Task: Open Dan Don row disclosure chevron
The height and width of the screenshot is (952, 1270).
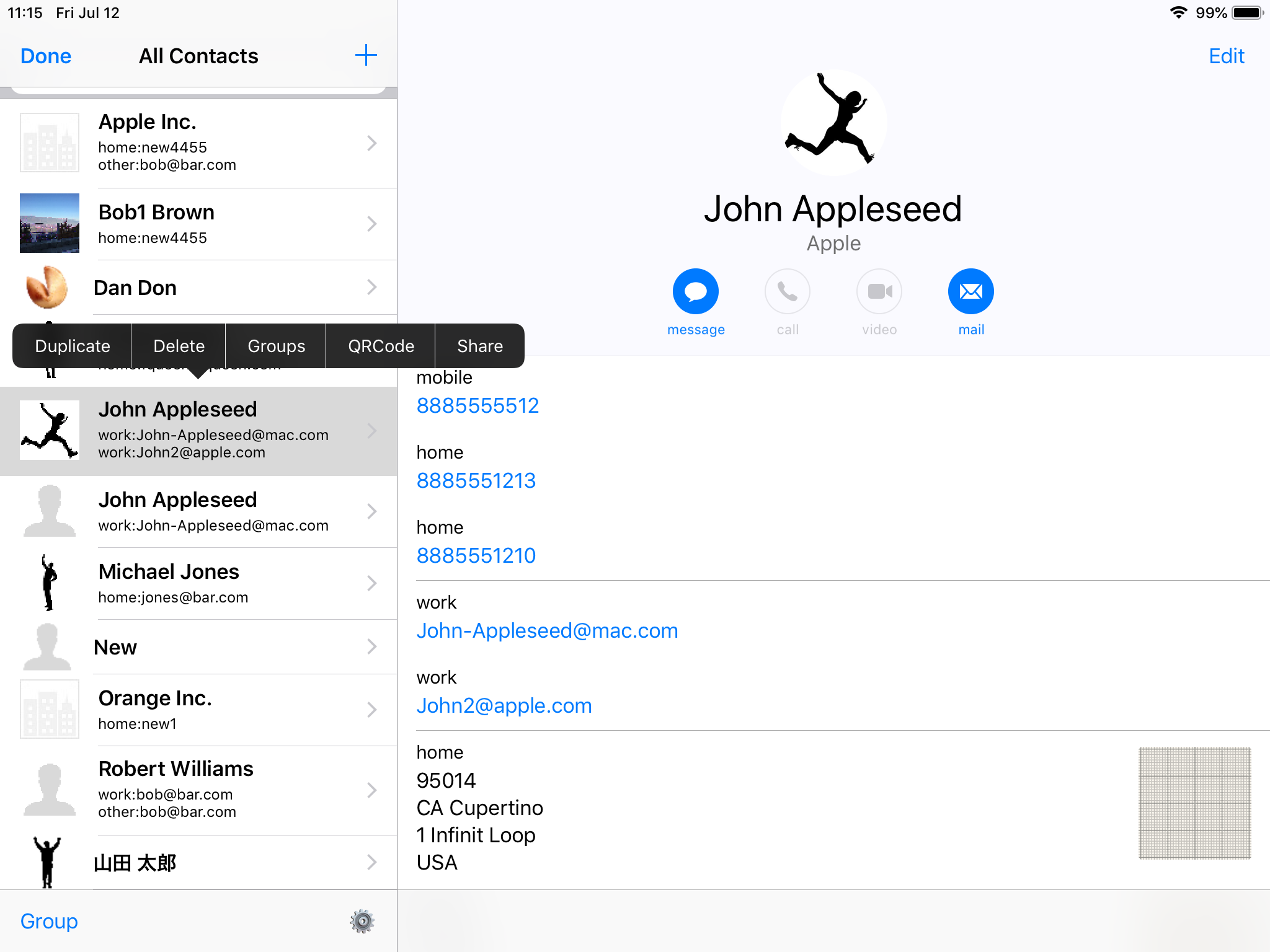Action: pyautogui.click(x=372, y=287)
